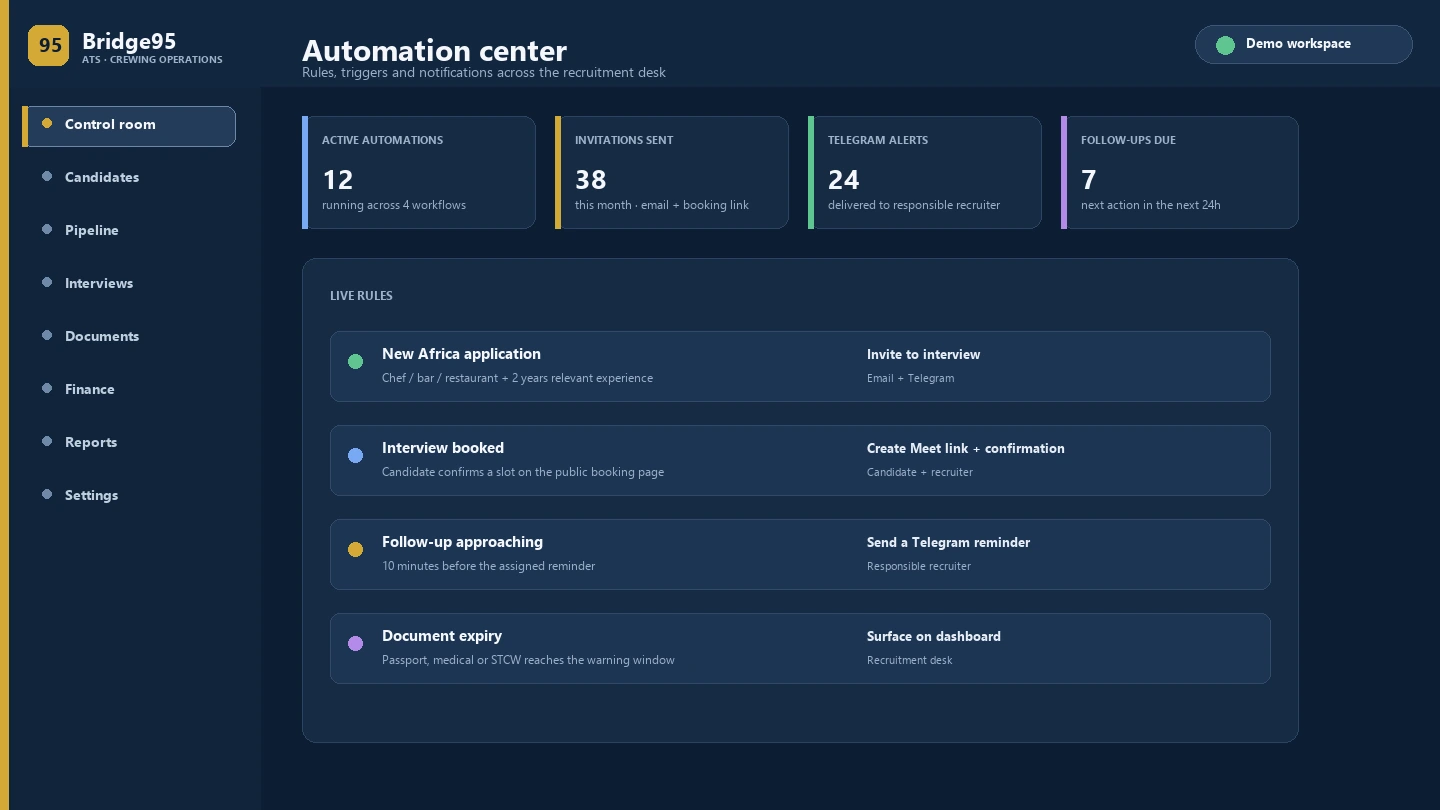Click the Demo workspace button

[1303, 44]
